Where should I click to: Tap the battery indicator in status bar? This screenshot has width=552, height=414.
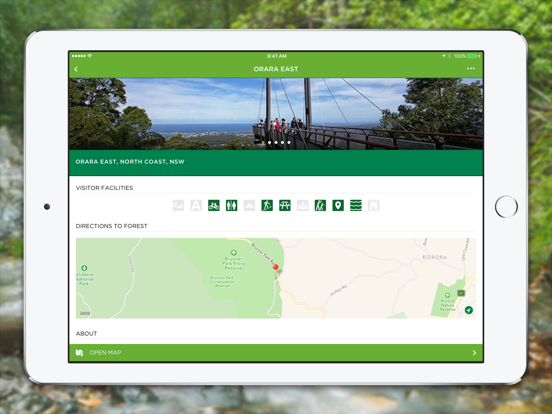point(472,56)
